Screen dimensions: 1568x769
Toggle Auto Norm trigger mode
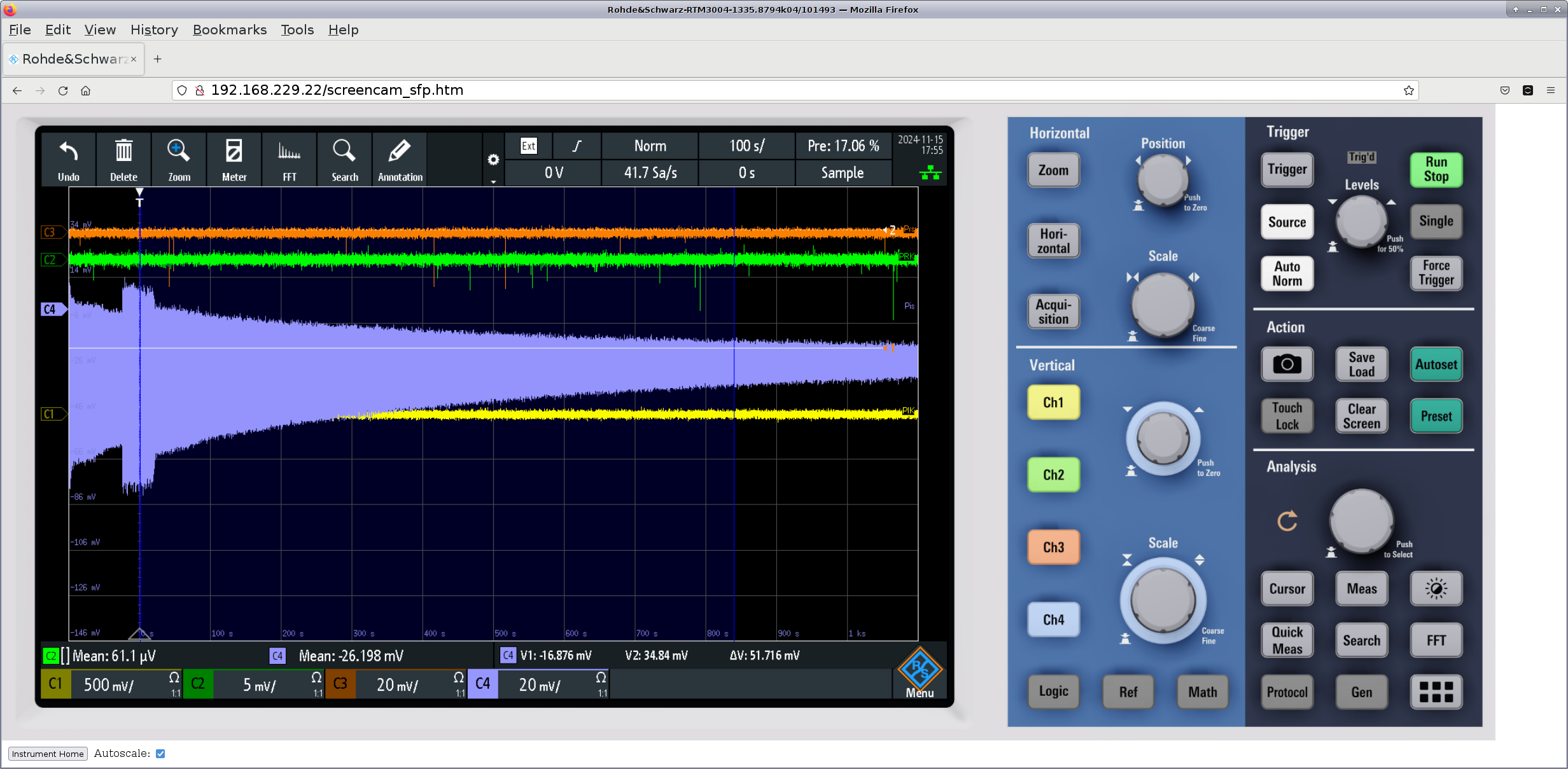coord(1287,274)
